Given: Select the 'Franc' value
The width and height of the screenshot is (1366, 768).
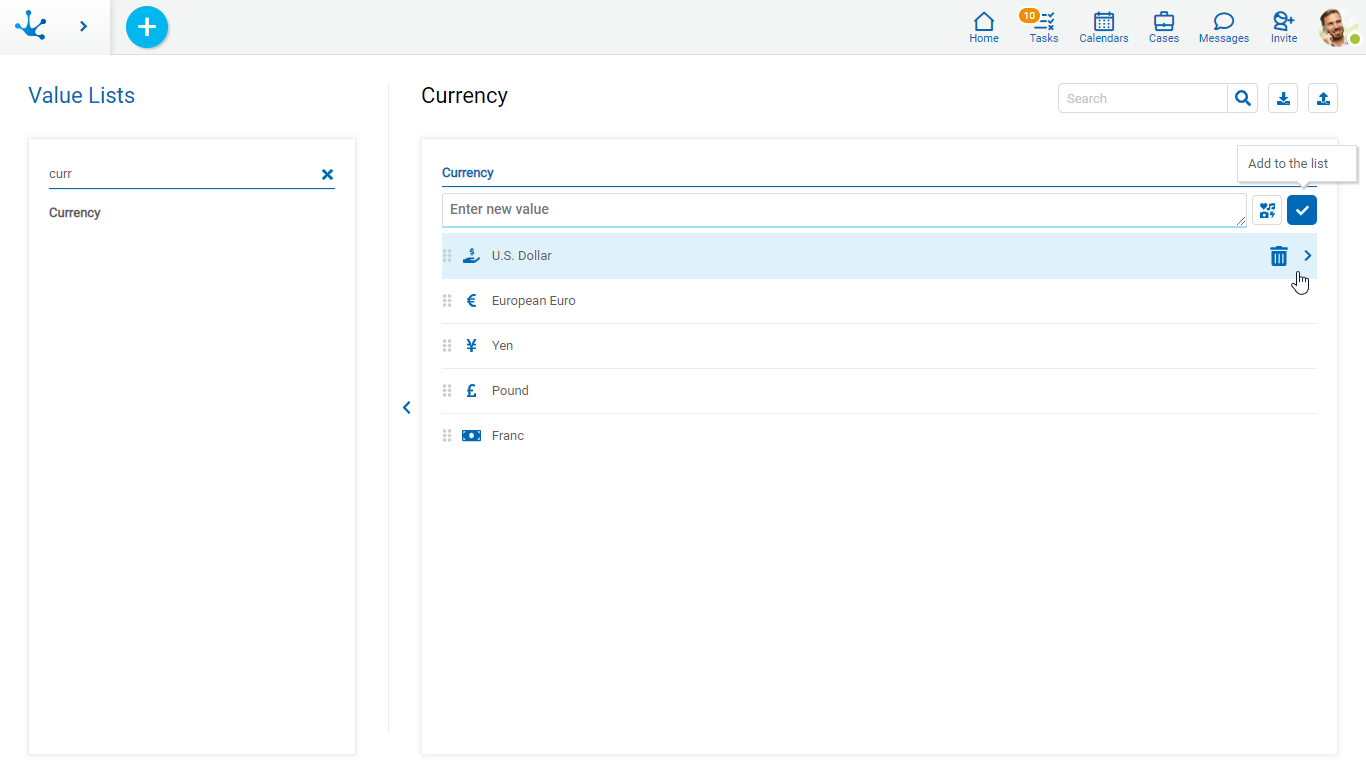Looking at the screenshot, I should 508,436.
